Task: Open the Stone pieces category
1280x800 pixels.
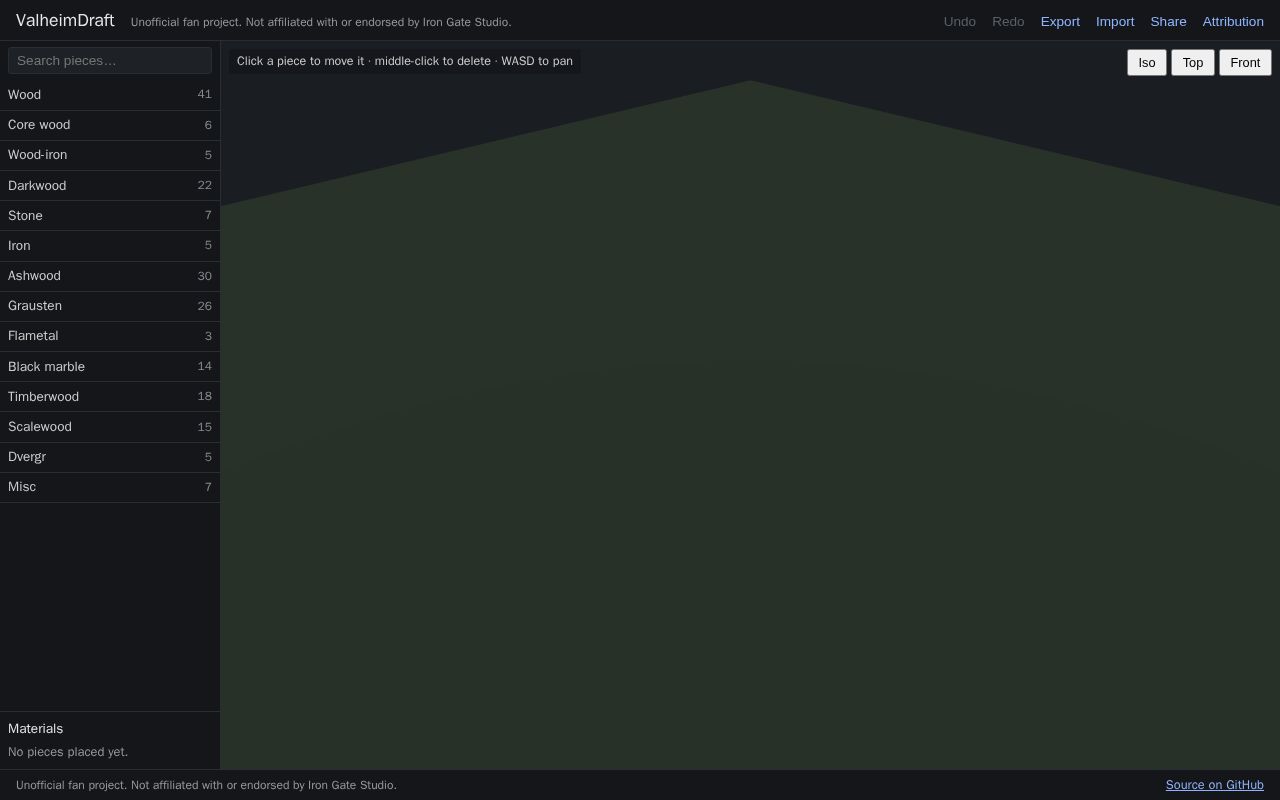Action: 110,216
